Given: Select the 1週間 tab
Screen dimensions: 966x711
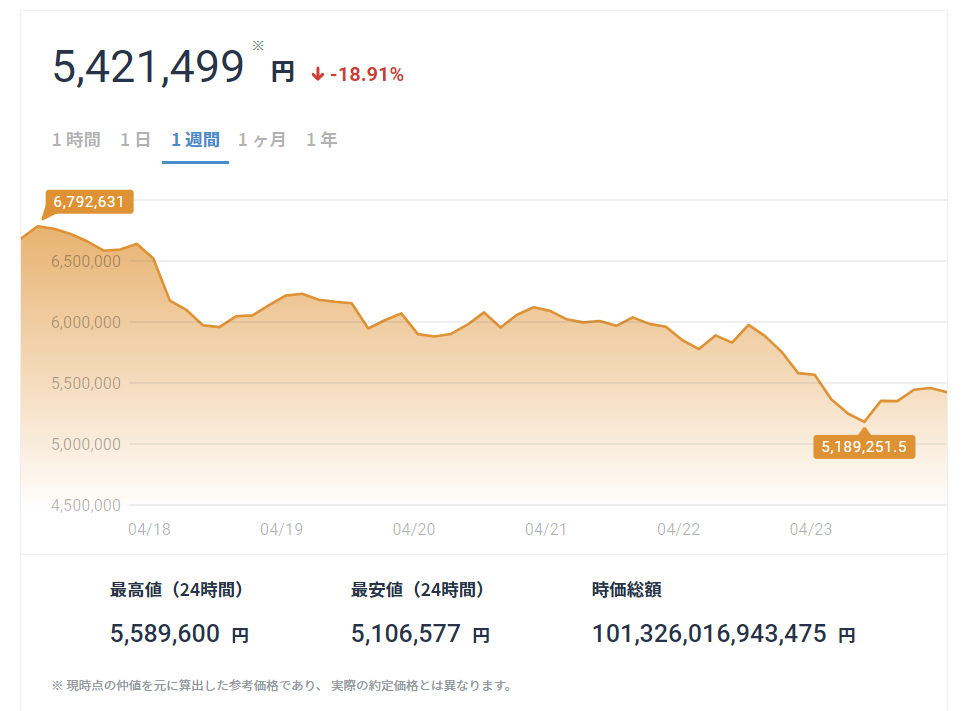Looking at the screenshot, I should click(195, 140).
